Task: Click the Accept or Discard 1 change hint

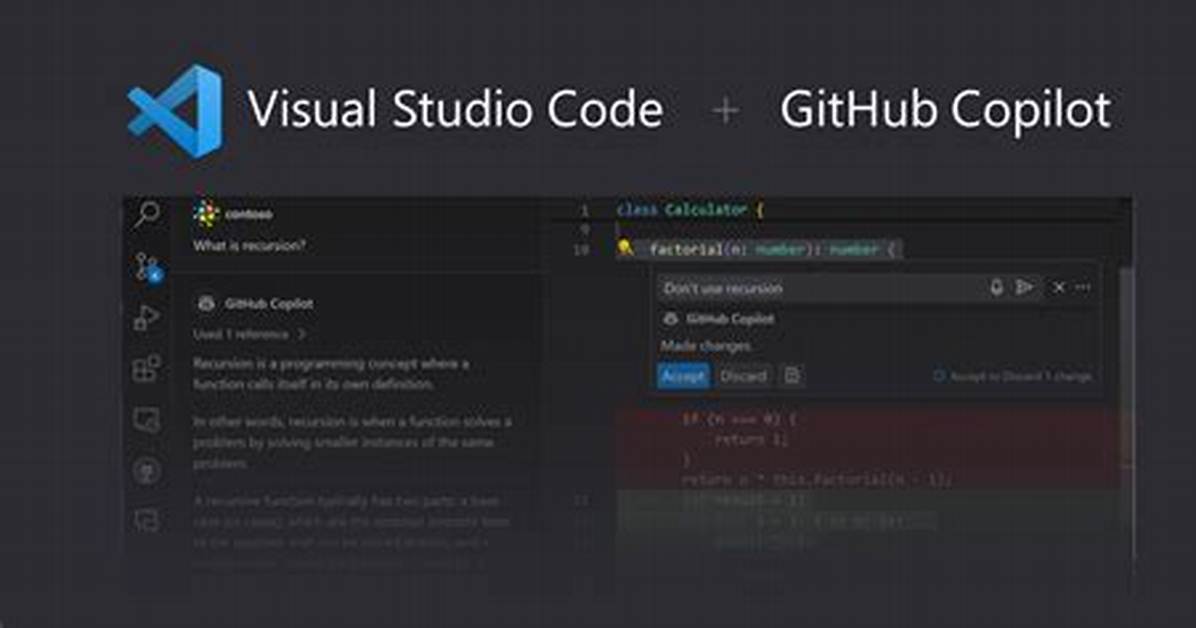Action: 1013,376
